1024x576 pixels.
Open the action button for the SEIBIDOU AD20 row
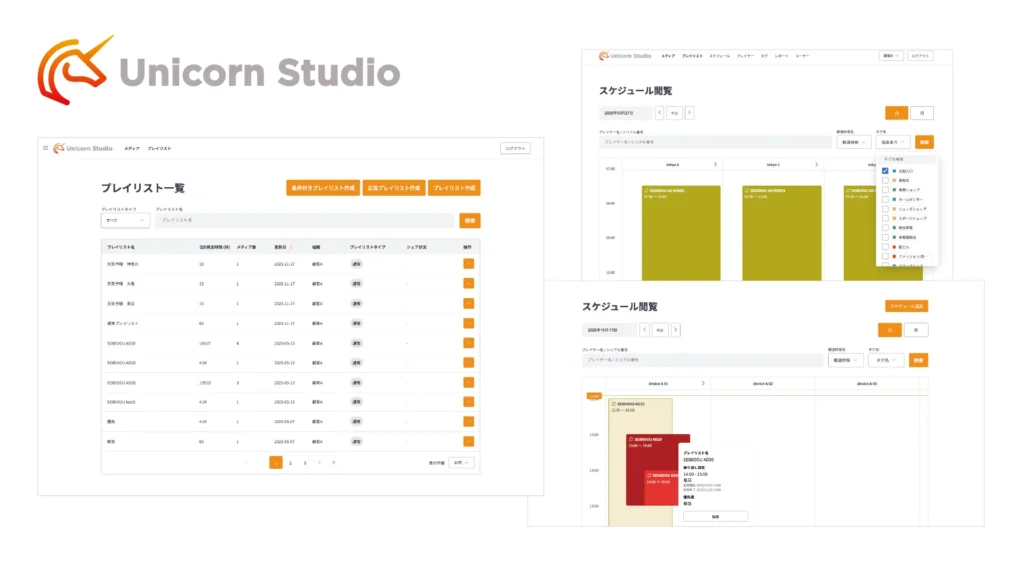point(468,382)
